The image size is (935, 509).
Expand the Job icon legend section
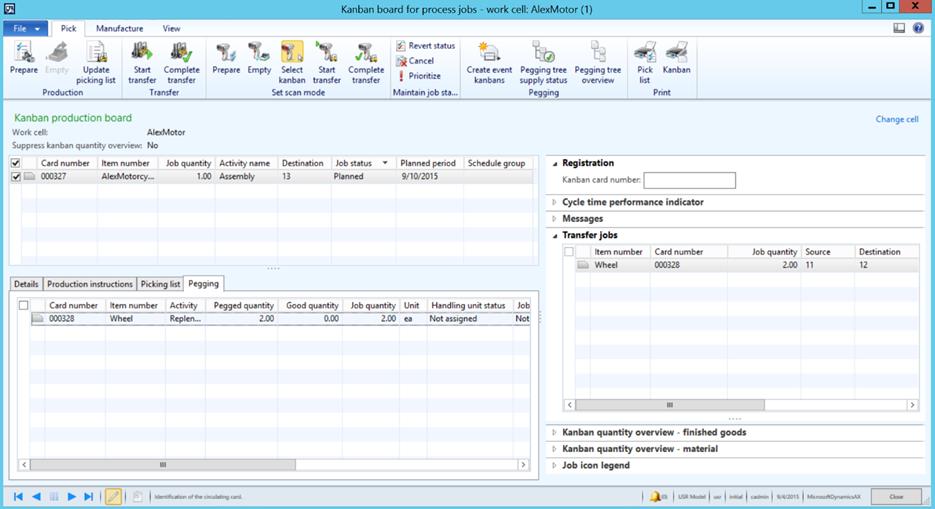click(555, 465)
